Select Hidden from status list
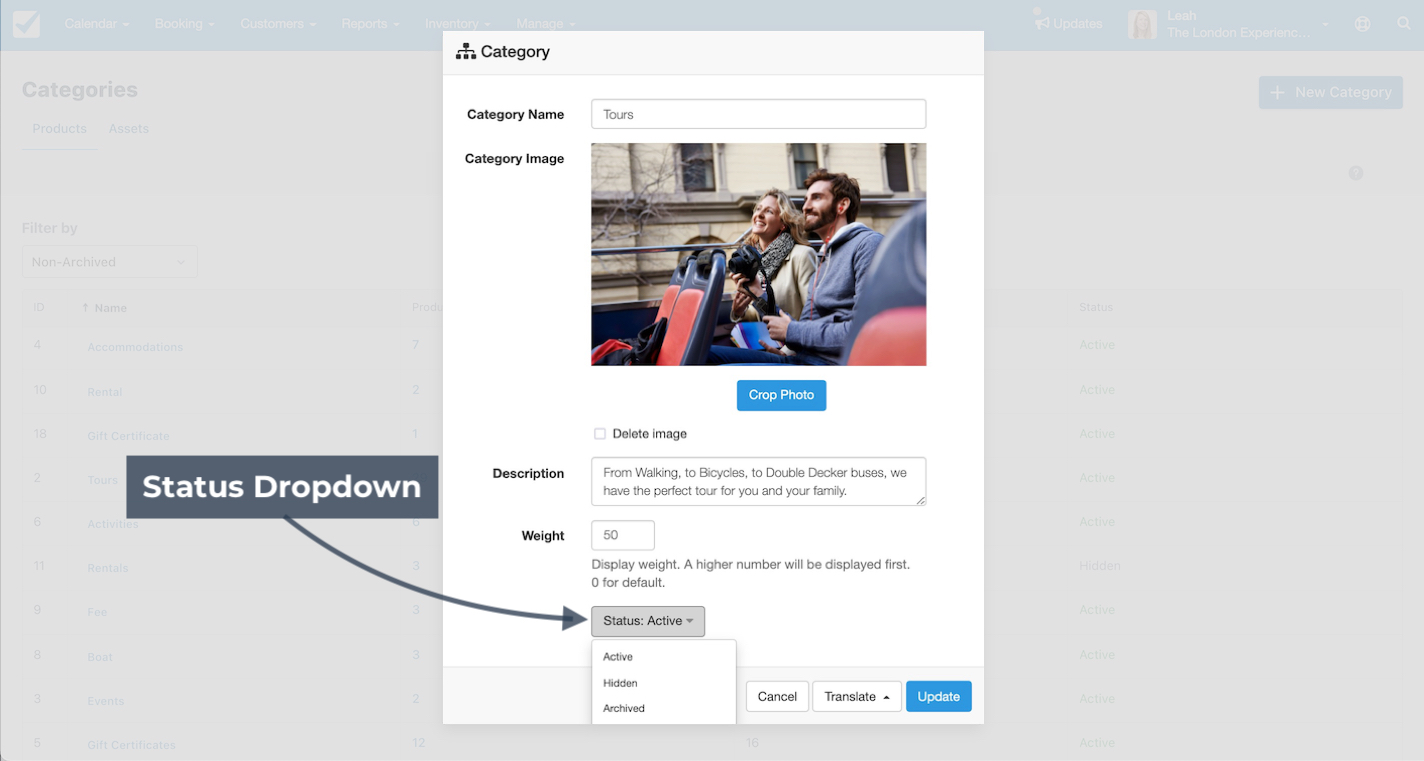 click(620, 683)
